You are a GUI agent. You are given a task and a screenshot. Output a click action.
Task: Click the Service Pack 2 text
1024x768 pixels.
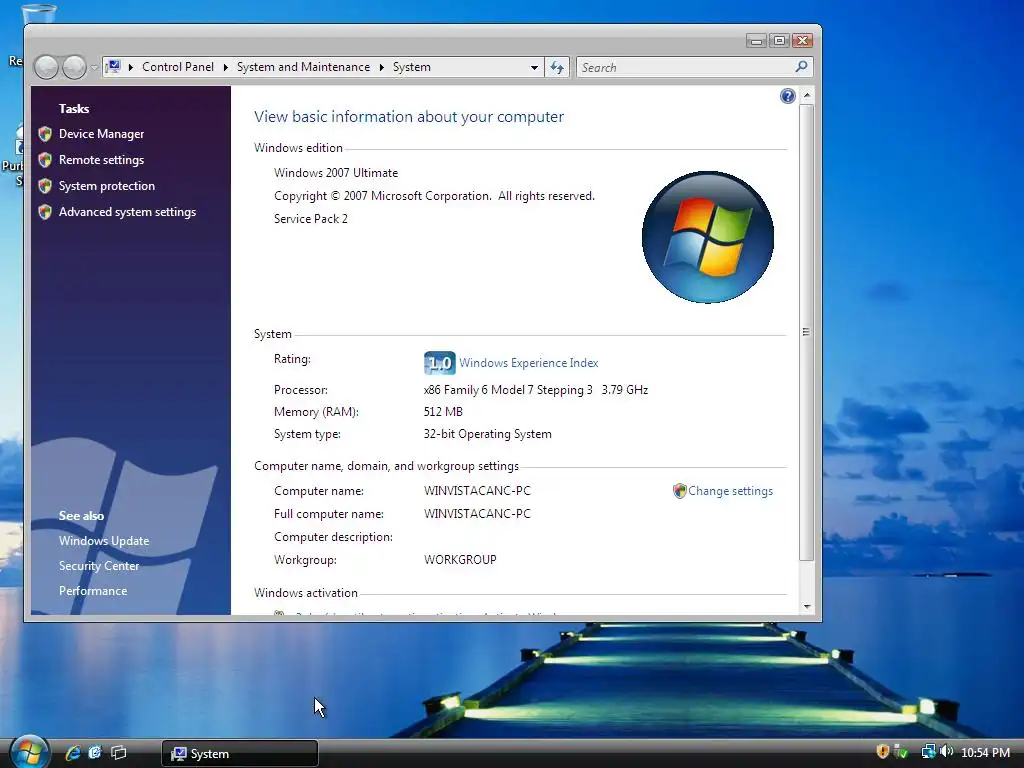(311, 219)
